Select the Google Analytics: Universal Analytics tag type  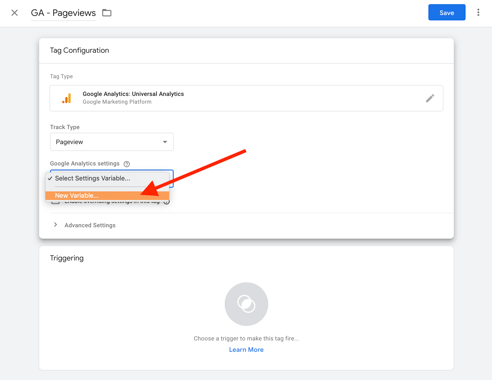246,98
